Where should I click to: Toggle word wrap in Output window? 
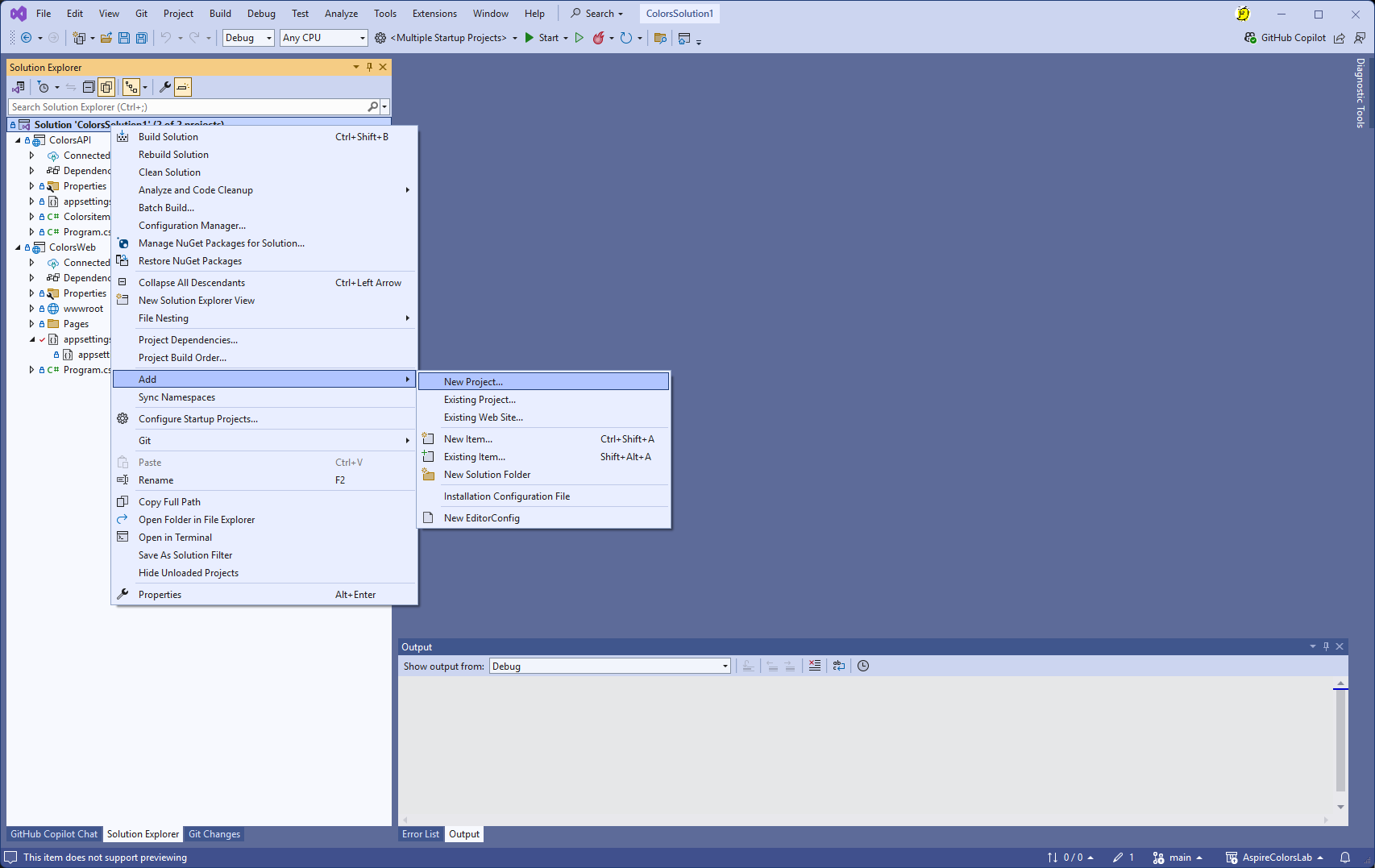[x=839, y=666]
